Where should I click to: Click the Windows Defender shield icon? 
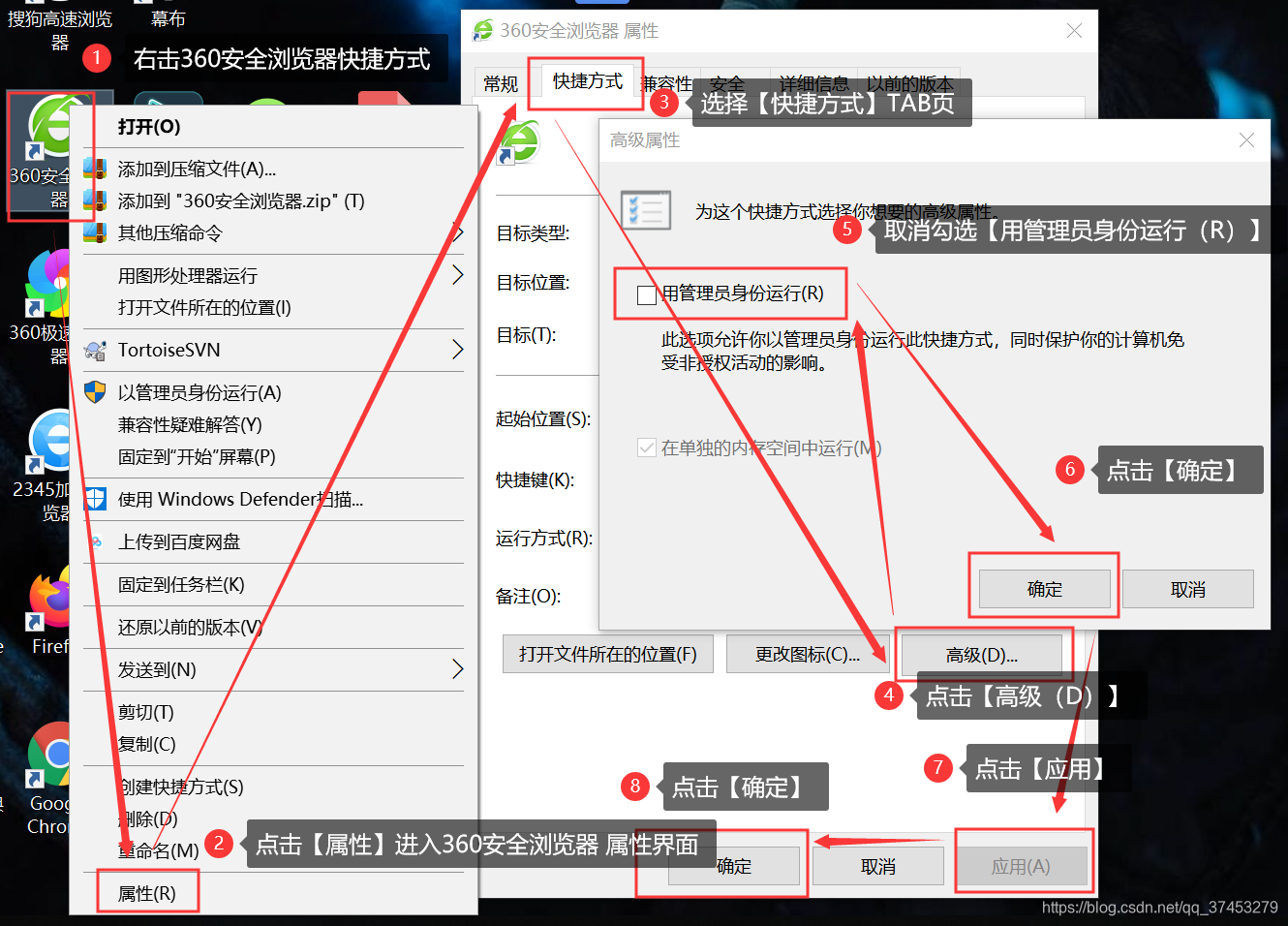click(x=95, y=499)
